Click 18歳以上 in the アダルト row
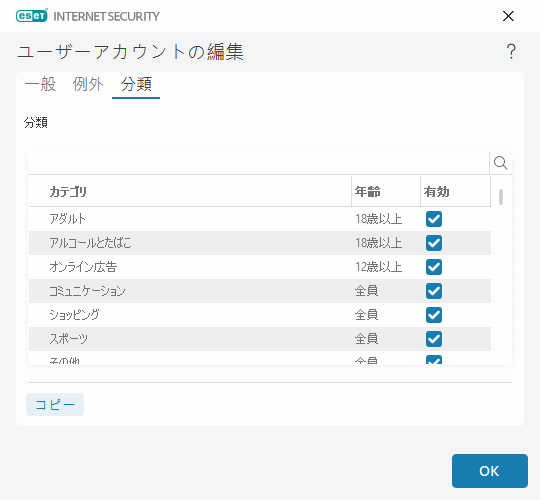The height and width of the screenshot is (500, 540). click(x=378, y=219)
